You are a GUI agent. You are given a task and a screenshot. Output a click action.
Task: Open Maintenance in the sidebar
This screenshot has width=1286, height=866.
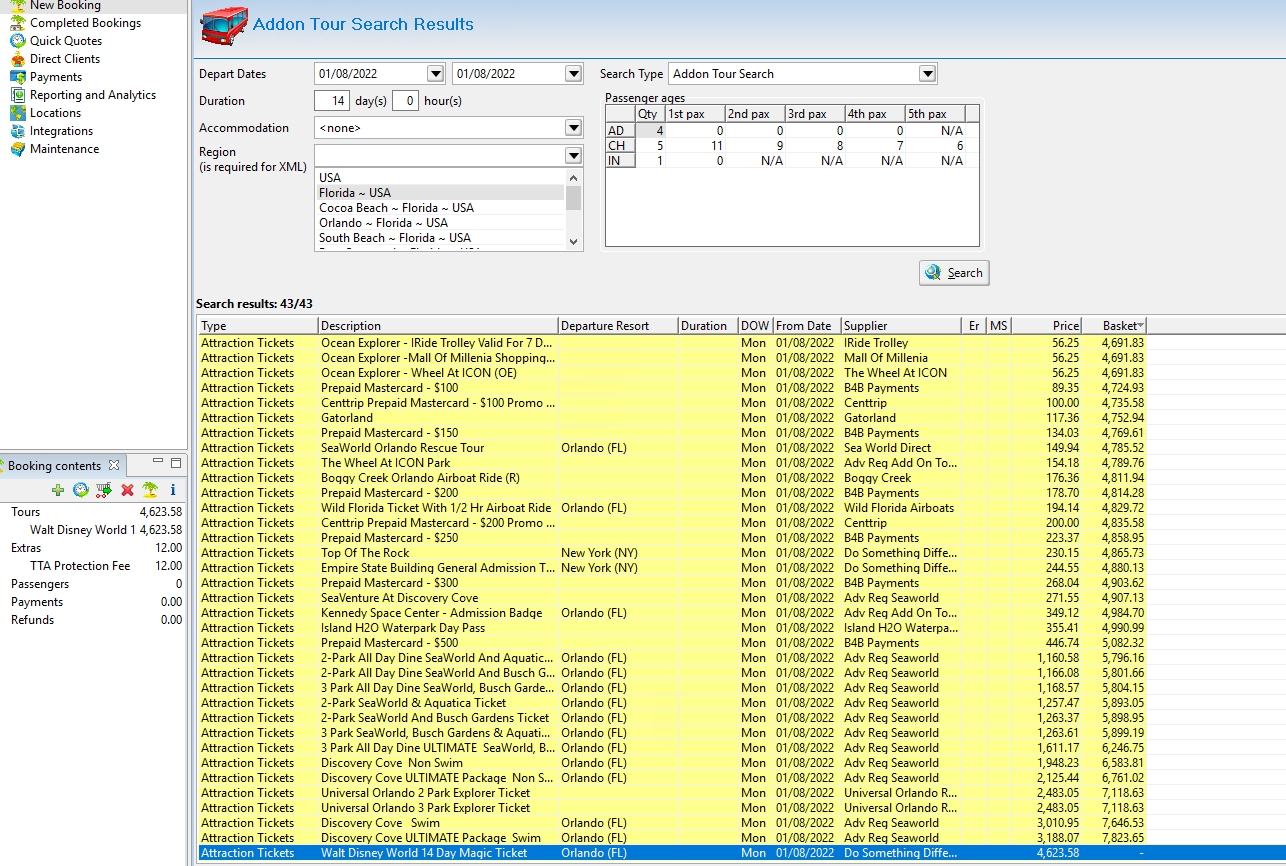tap(64, 149)
